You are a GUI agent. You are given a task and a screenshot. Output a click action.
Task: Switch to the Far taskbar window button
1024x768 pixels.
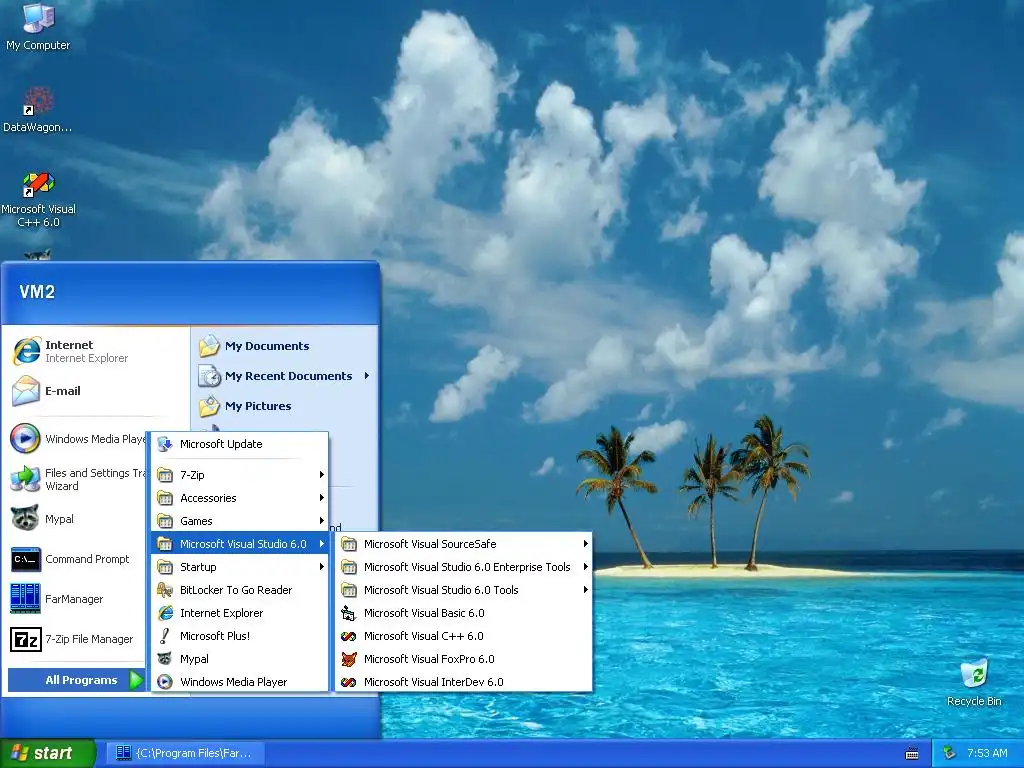tap(185, 754)
